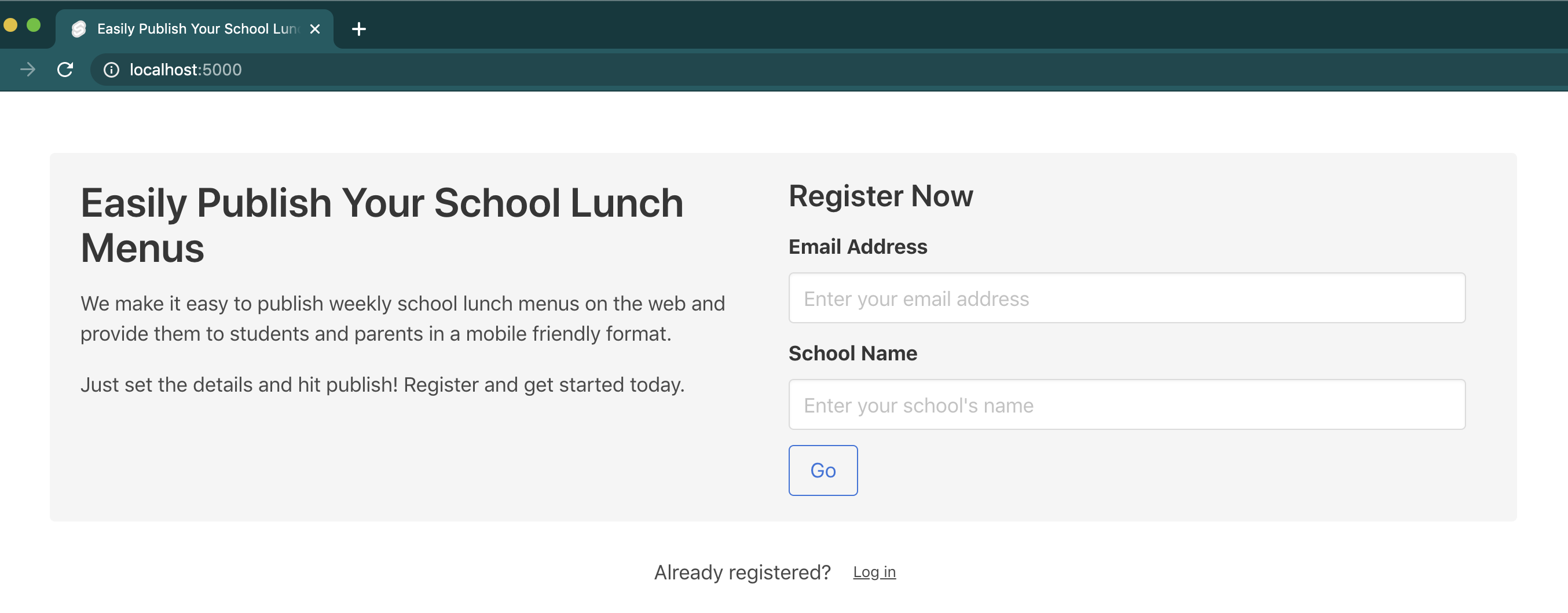Open a new browser tab with plus icon
This screenshot has height=613, width=1568.
coord(359,28)
